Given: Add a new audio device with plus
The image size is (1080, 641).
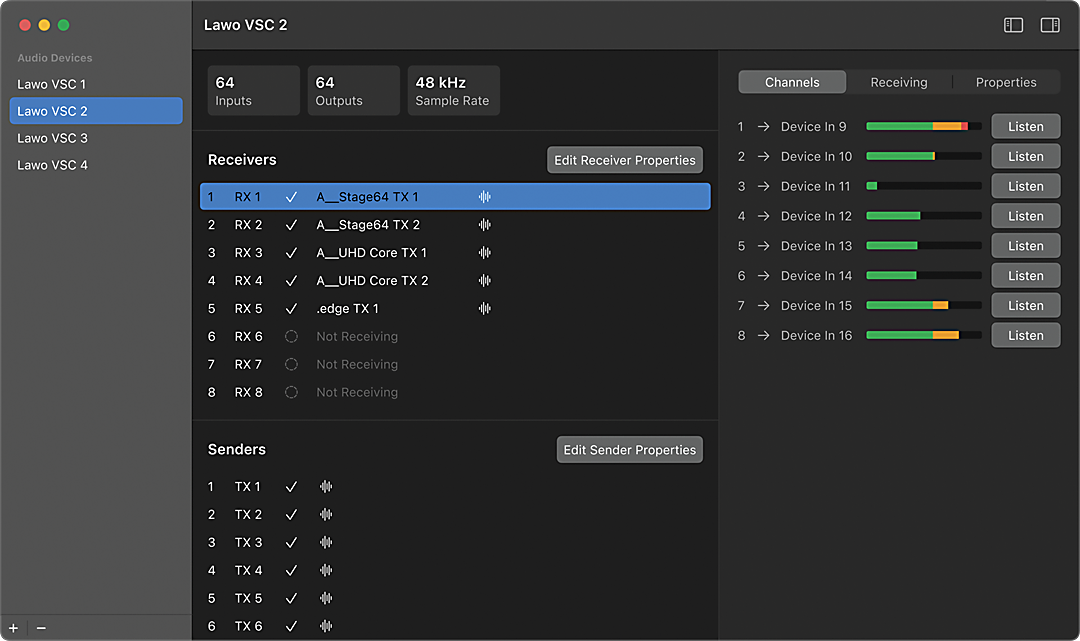Looking at the screenshot, I should click(x=13, y=628).
